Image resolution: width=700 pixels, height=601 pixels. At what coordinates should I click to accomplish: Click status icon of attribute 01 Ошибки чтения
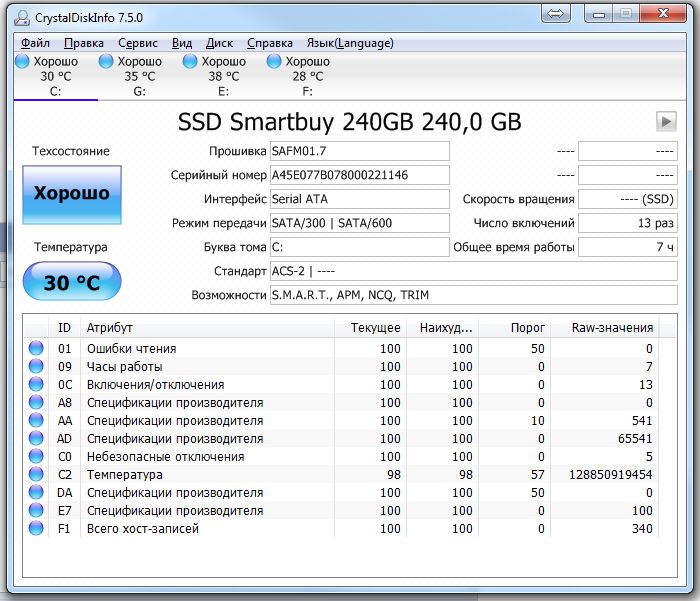point(36,348)
